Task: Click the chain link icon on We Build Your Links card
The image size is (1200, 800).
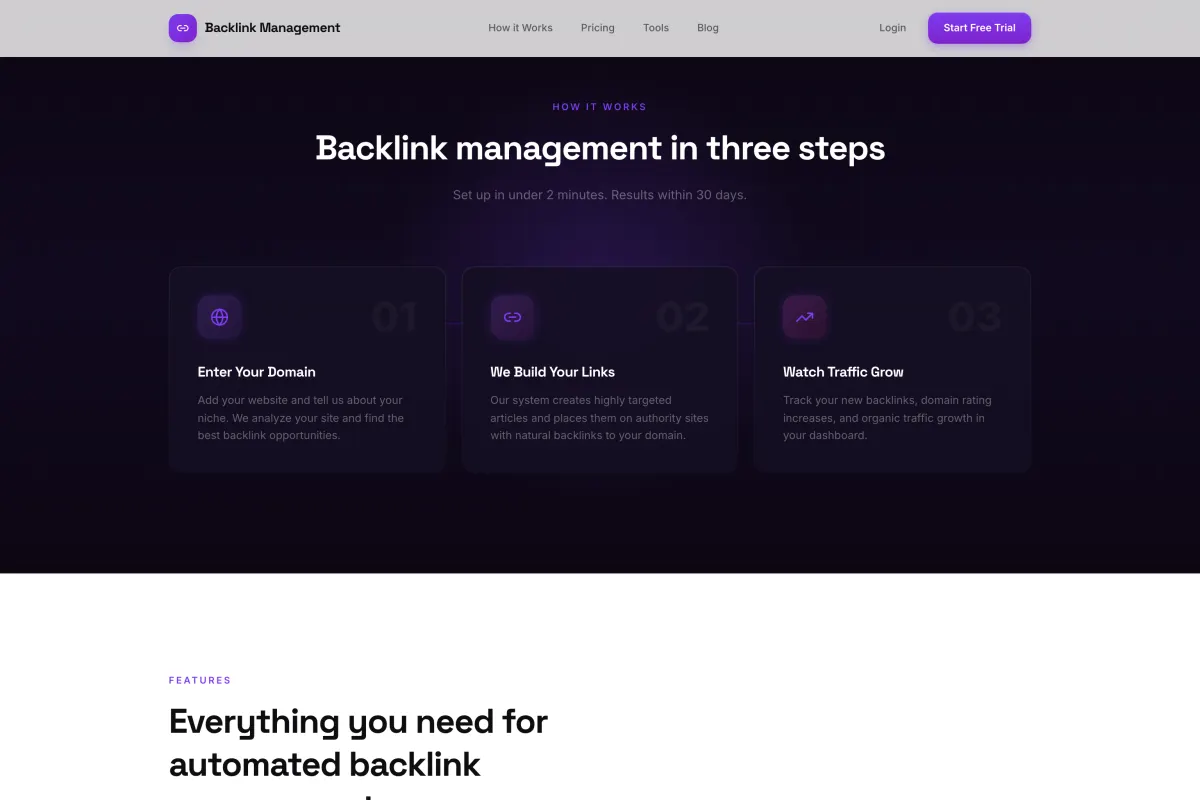Action: (x=512, y=317)
